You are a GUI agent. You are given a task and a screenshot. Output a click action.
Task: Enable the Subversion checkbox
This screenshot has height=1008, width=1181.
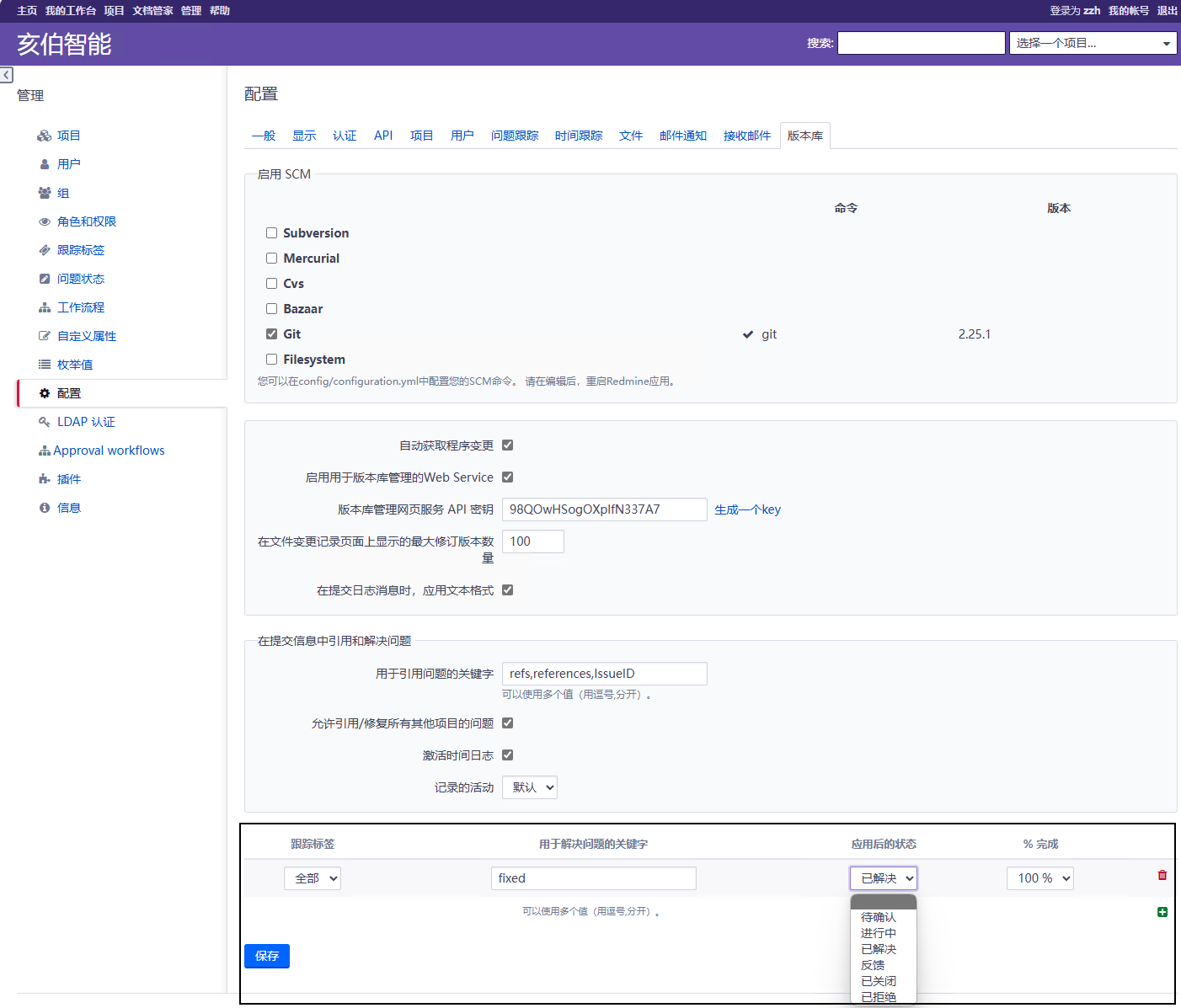click(x=272, y=233)
